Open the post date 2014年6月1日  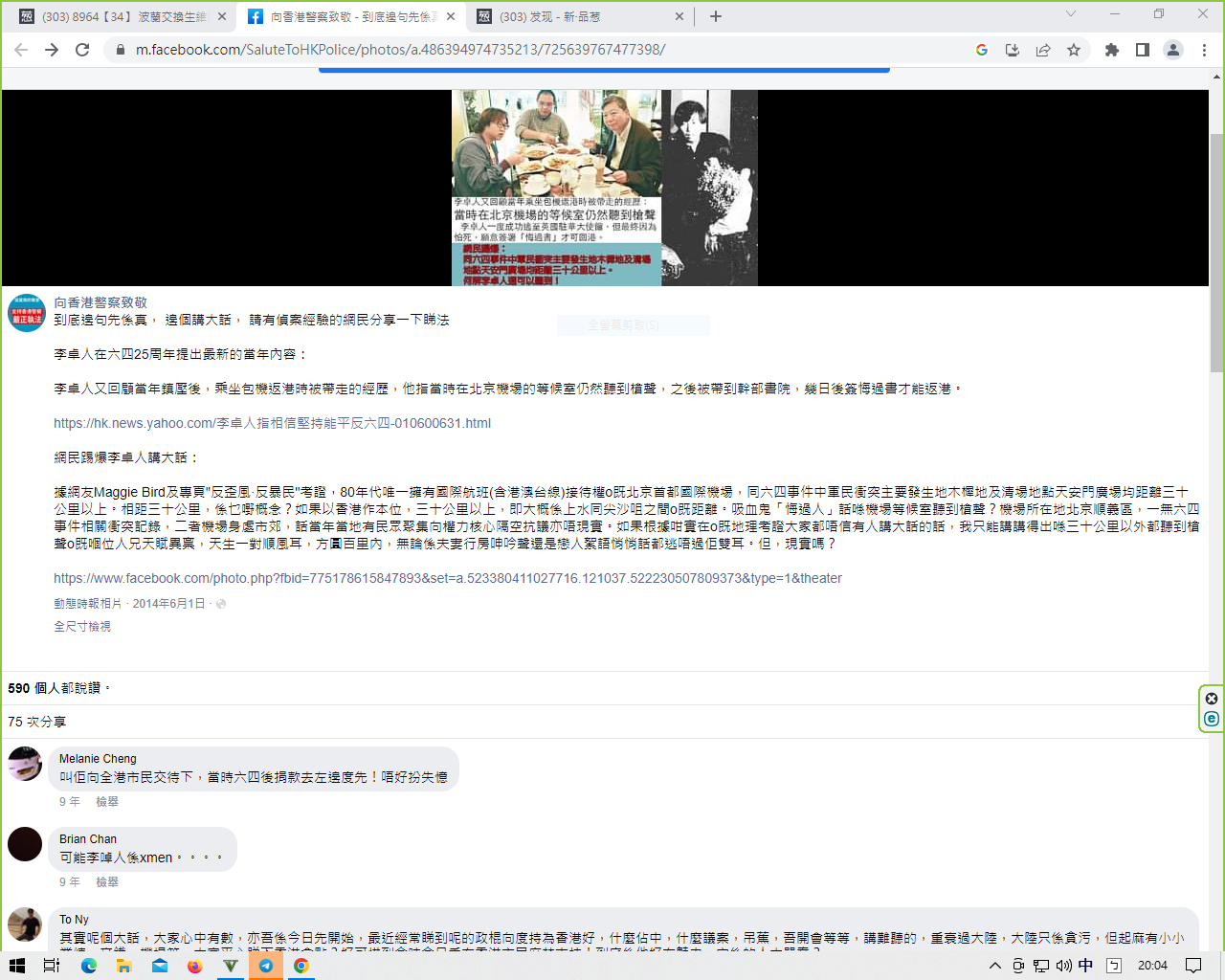coord(168,604)
